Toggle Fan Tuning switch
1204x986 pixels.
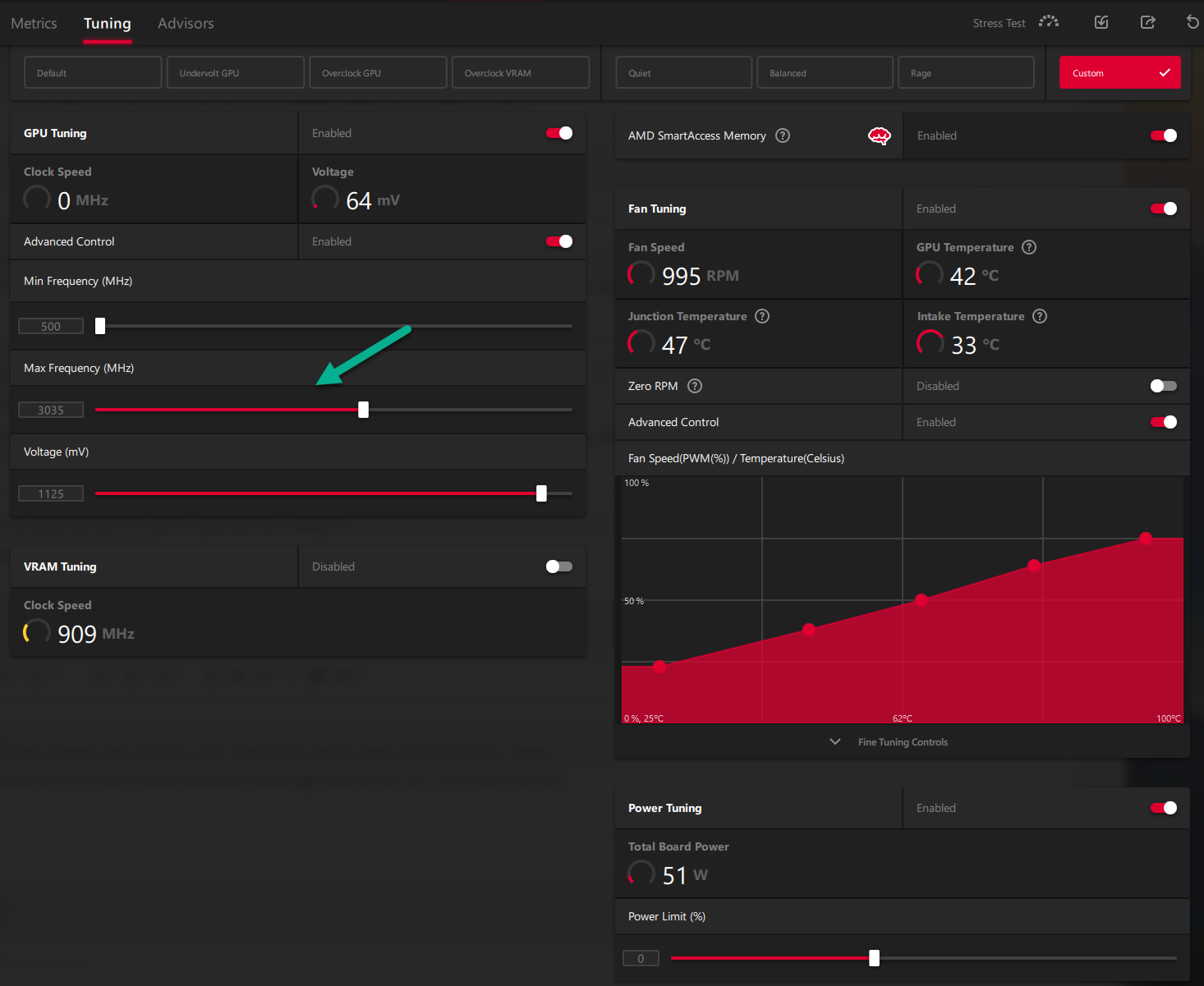tap(1164, 209)
